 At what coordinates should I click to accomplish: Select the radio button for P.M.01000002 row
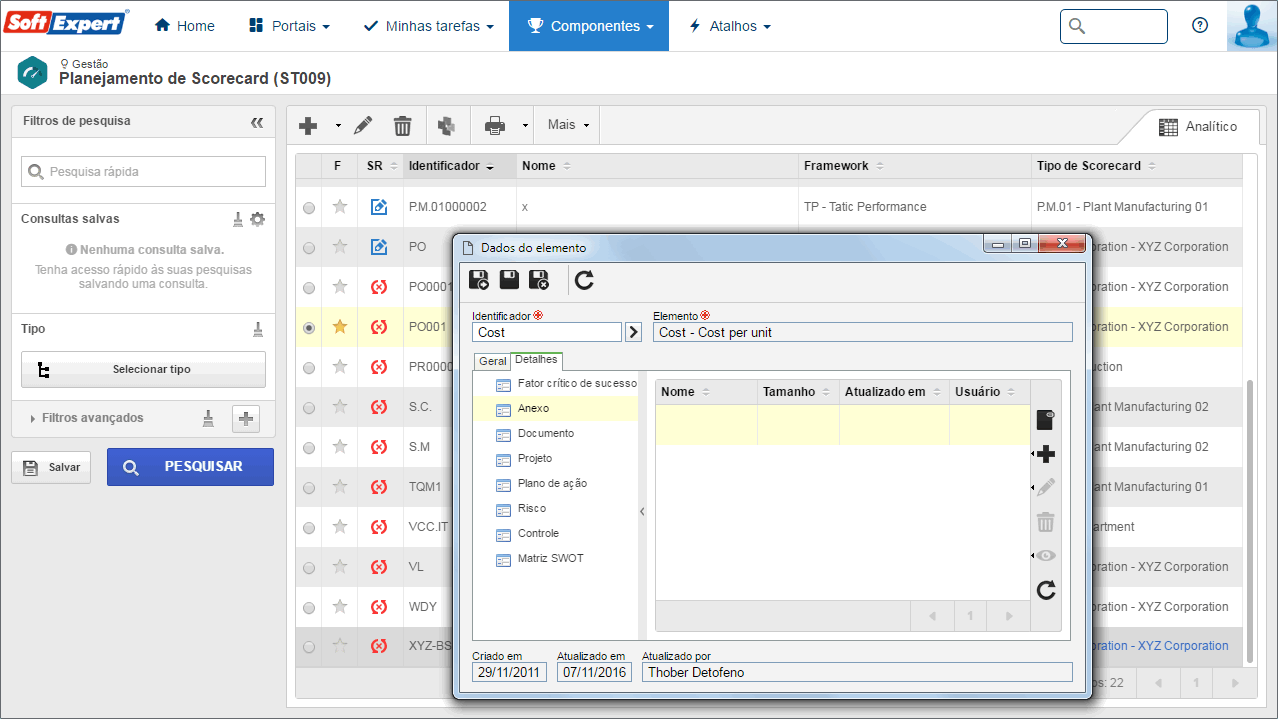click(x=309, y=207)
